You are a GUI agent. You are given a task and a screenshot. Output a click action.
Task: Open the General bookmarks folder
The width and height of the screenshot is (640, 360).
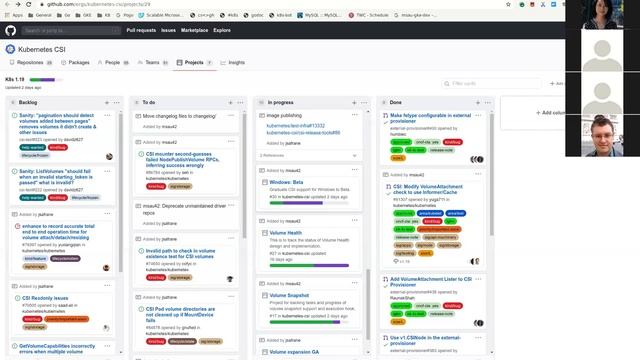tap(40, 15)
